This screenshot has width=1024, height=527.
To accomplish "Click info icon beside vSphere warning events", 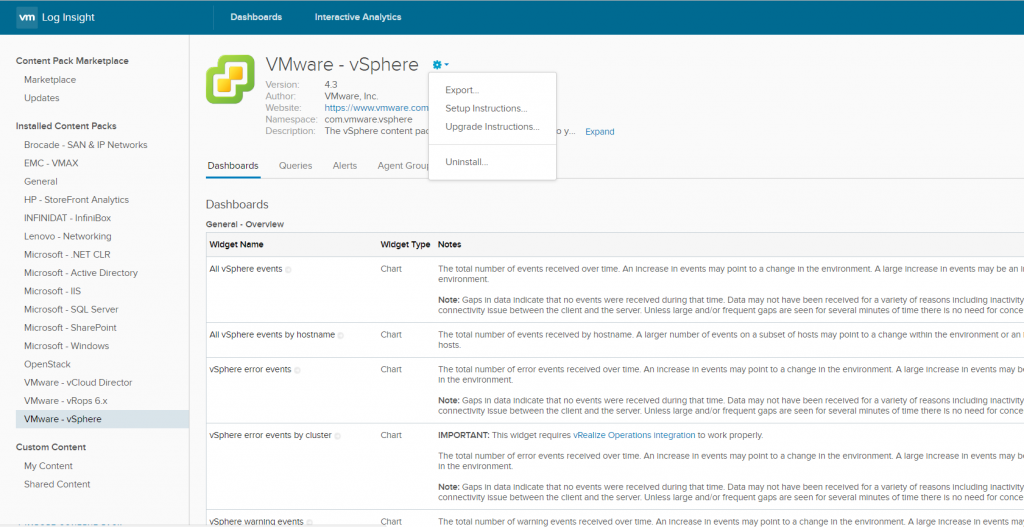I will 309,522.
